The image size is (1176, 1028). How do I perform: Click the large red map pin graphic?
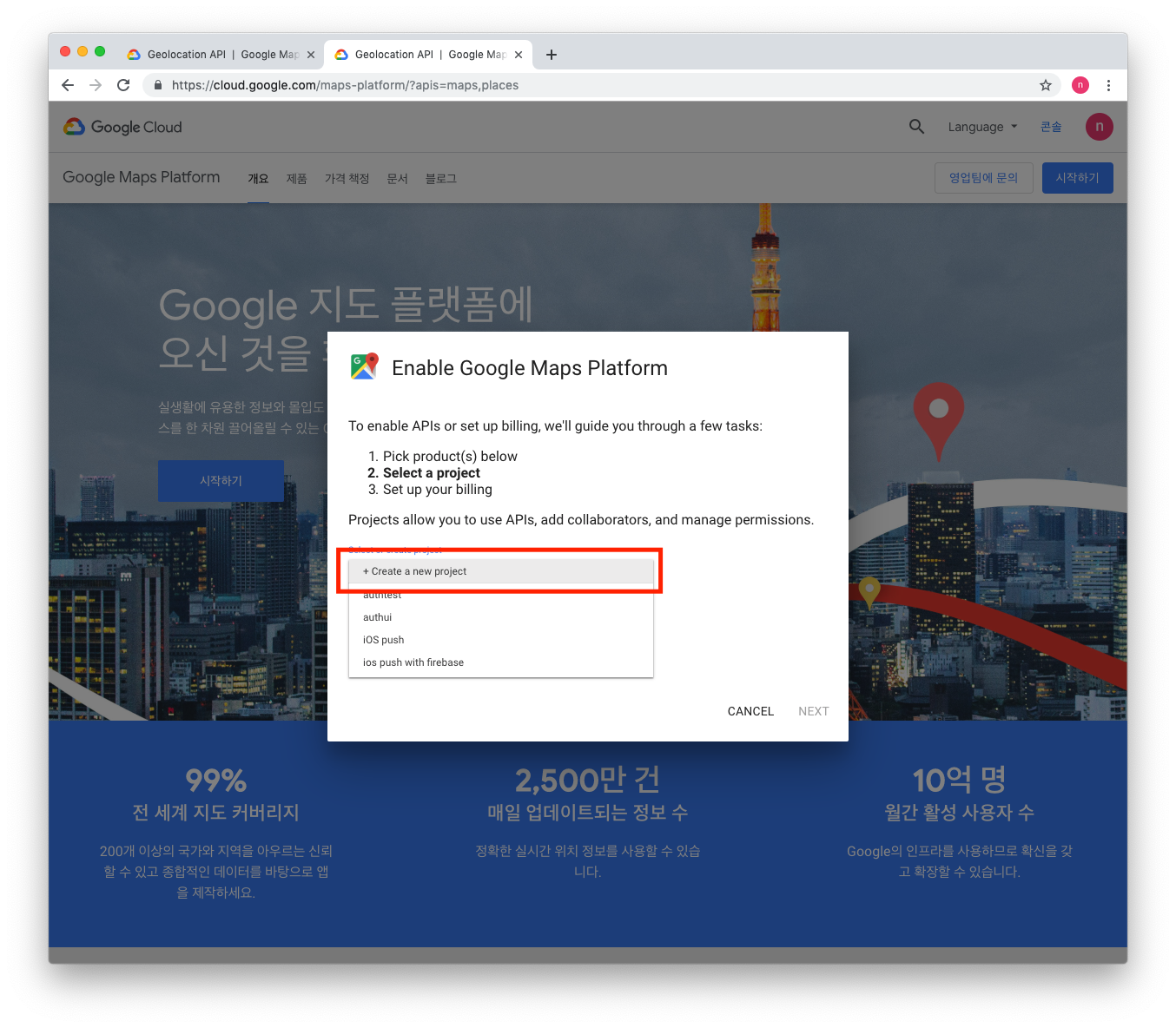pyautogui.click(x=939, y=420)
